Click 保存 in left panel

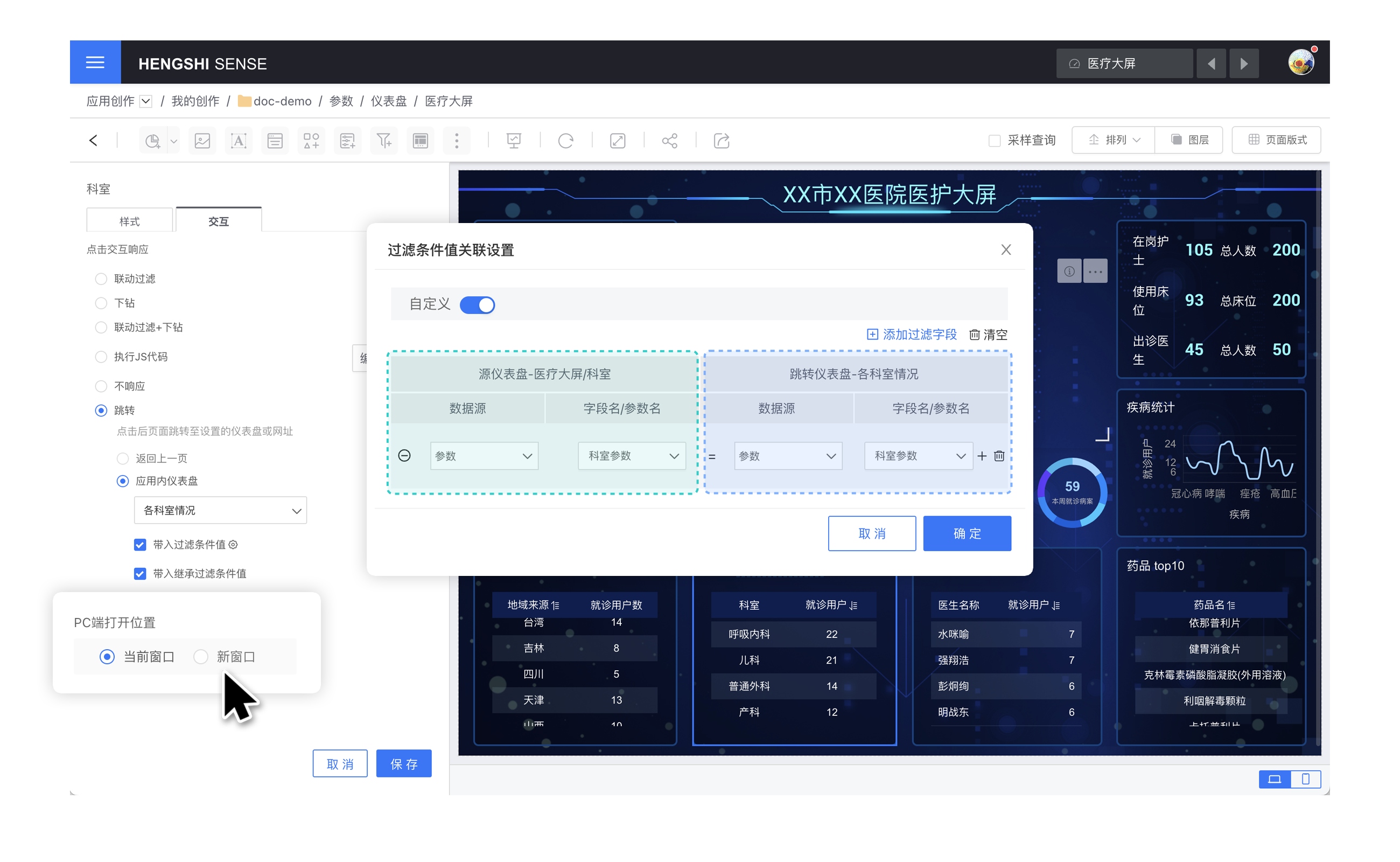tap(404, 764)
